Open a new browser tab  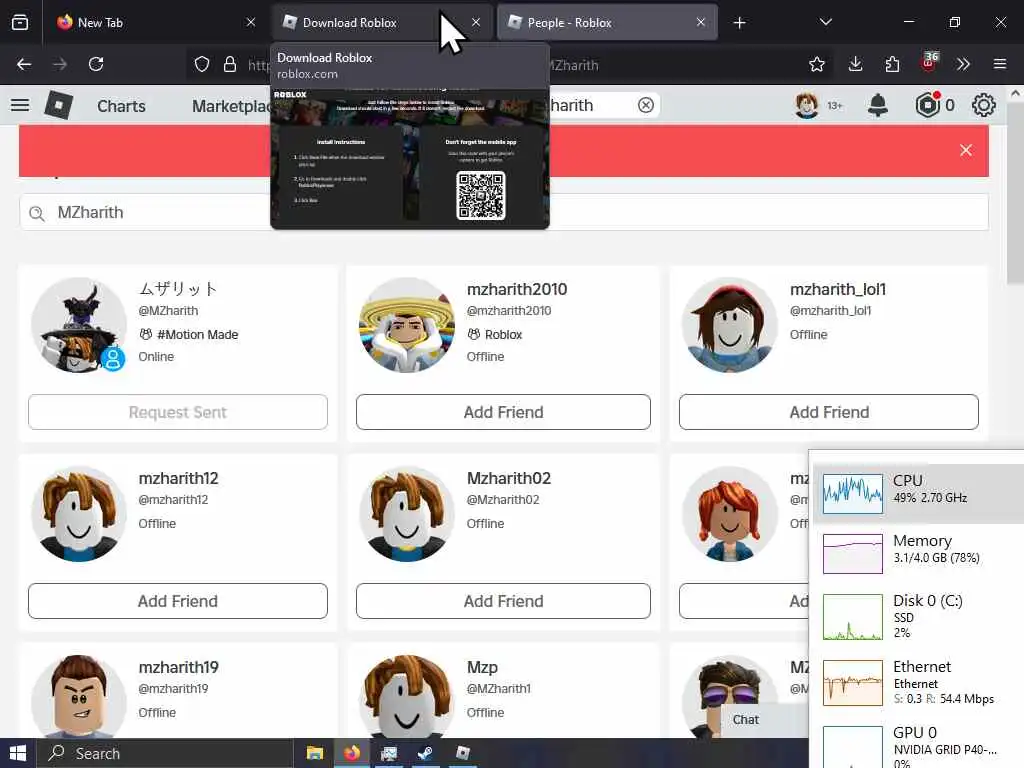pyautogui.click(x=739, y=23)
